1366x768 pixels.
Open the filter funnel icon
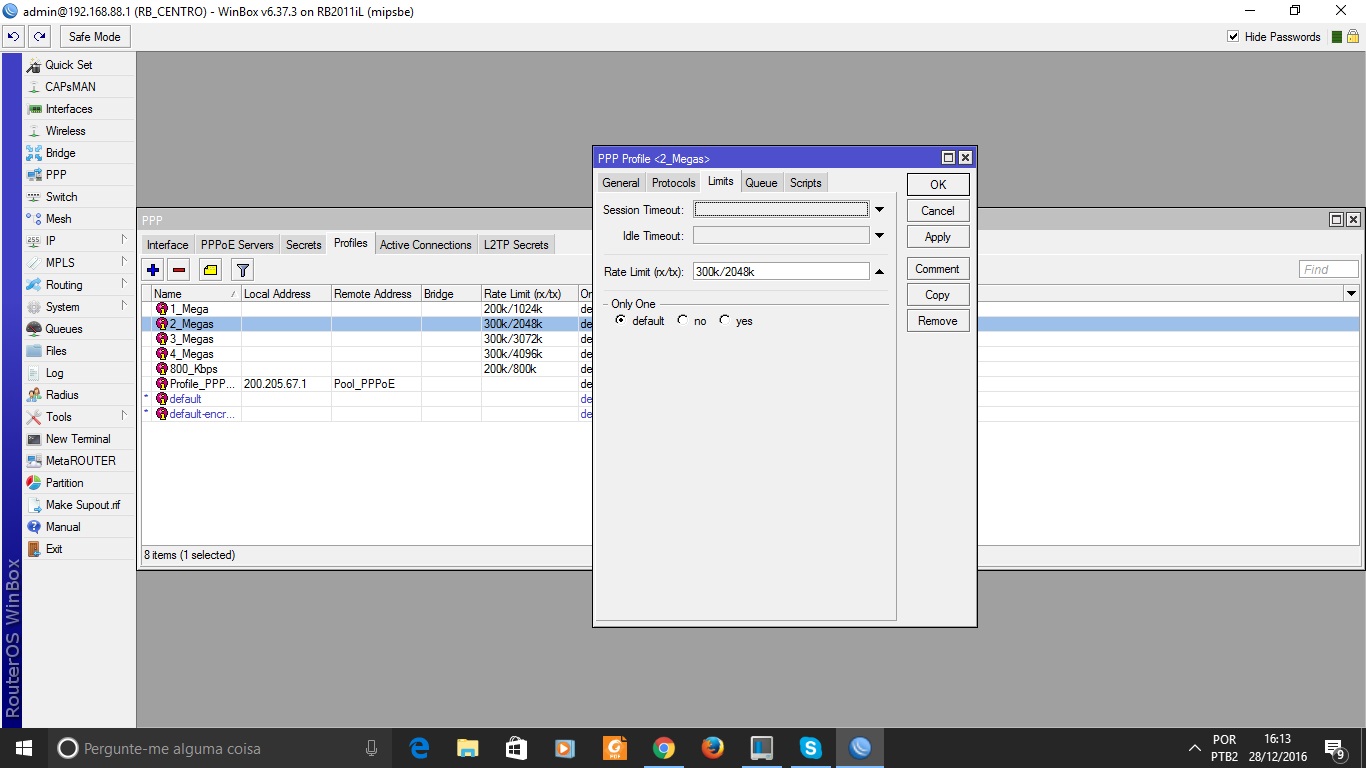click(x=242, y=270)
